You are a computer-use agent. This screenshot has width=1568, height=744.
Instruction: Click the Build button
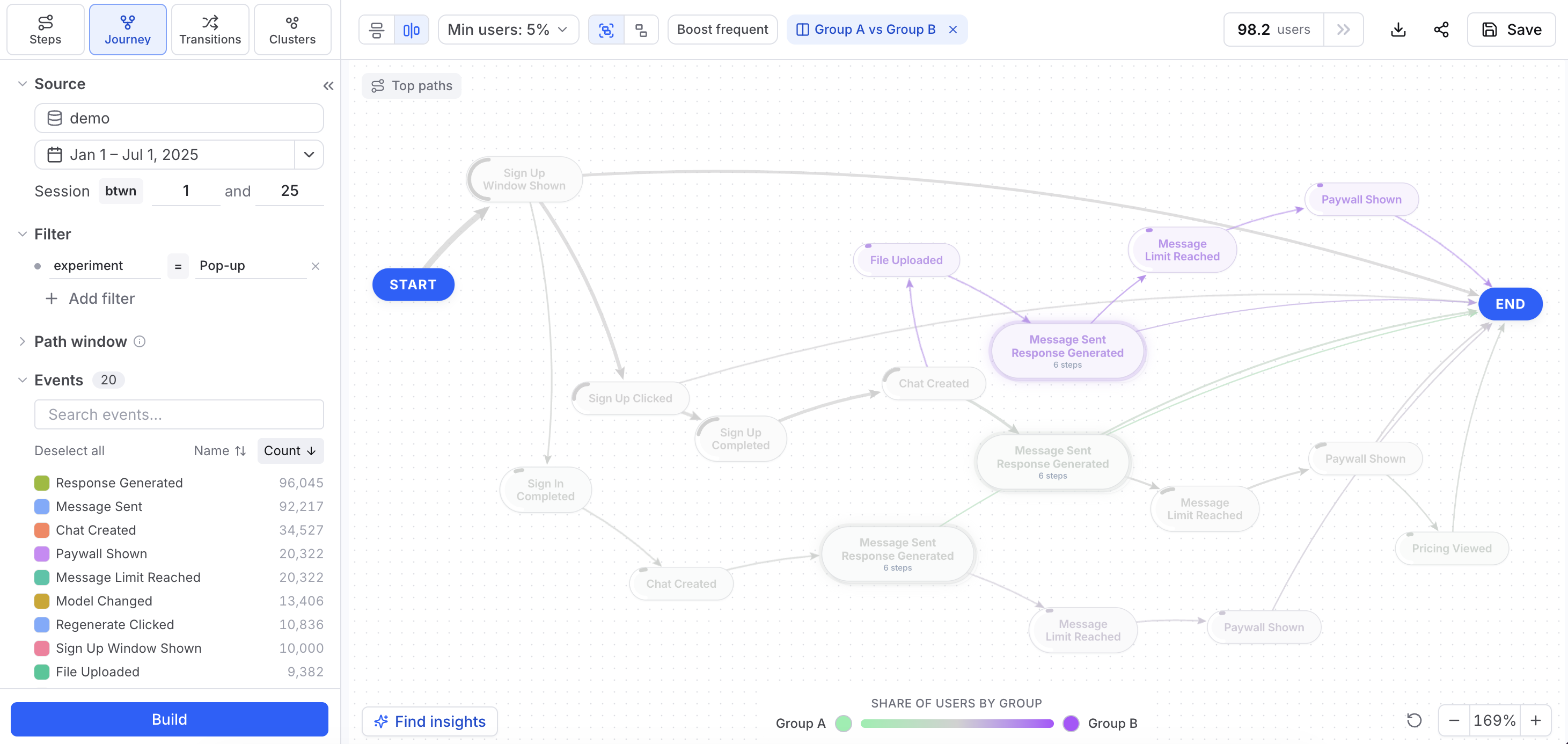click(x=169, y=719)
